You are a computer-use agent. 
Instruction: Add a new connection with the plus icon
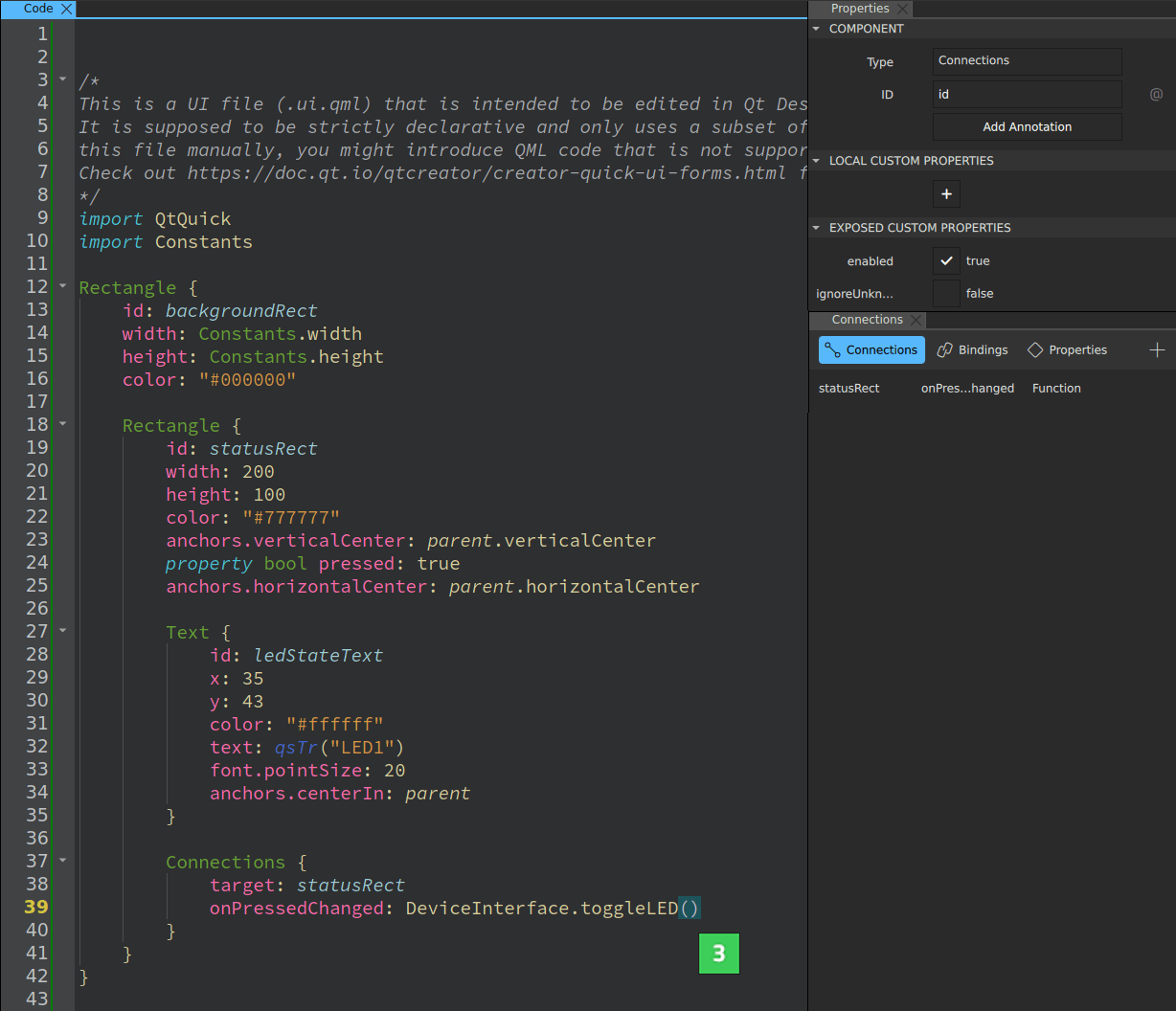point(1157,349)
